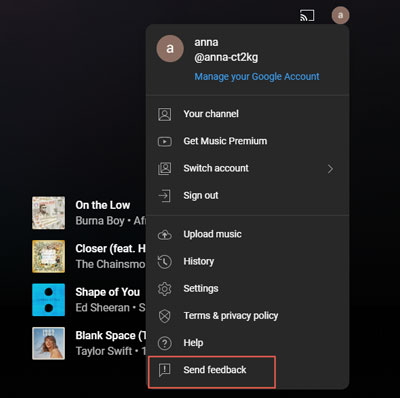This screenshot has width=400, height=398.
Task: Click the account avatar in top bar
Action: [x=340, y=15]
